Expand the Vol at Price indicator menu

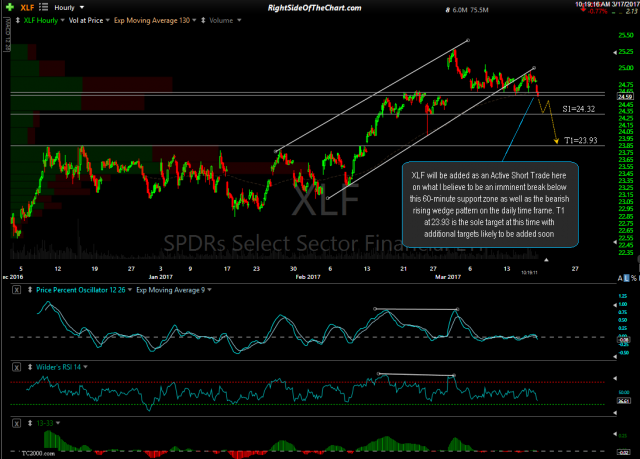[x=107, y=20]
